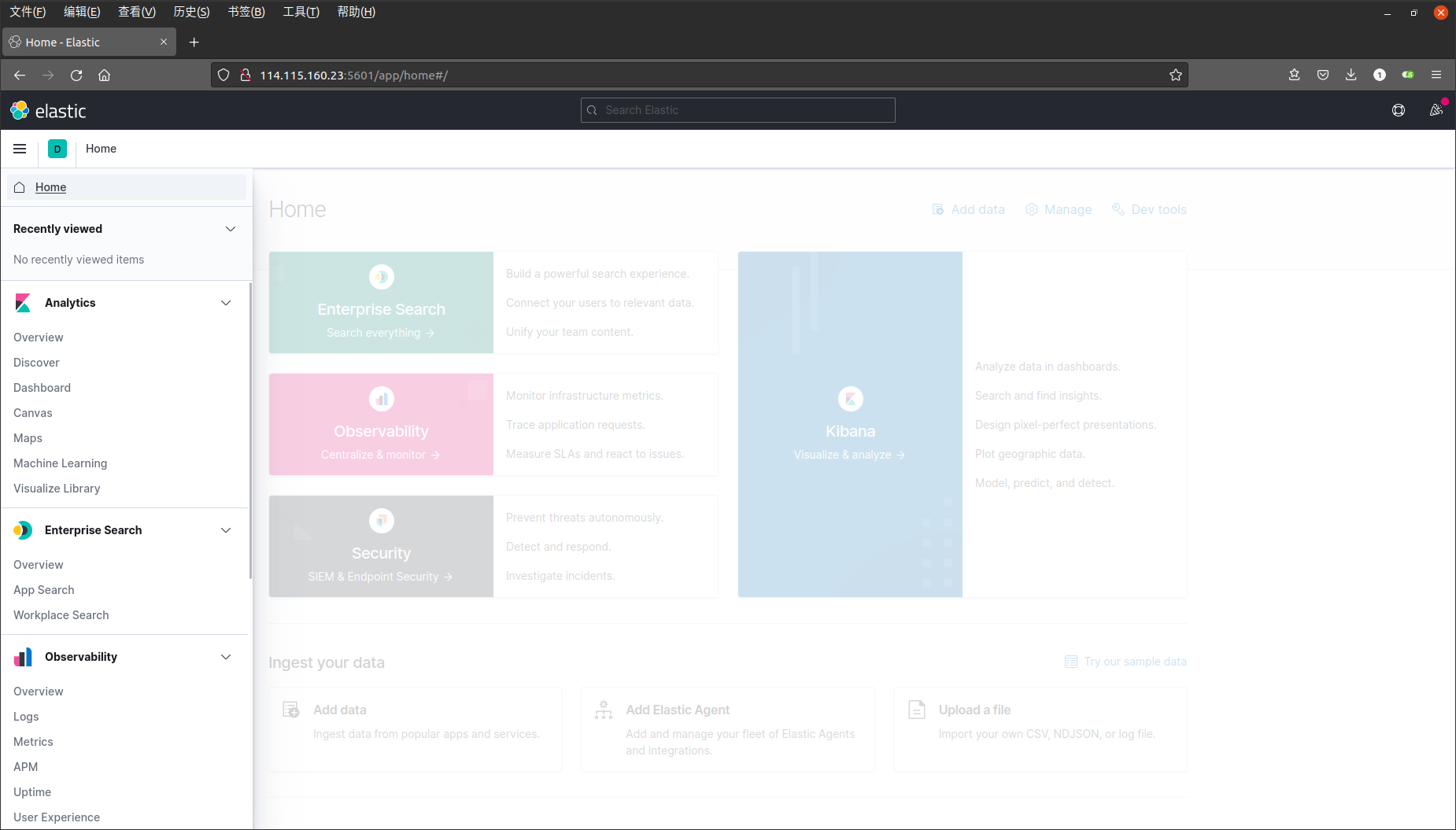Open the 帮助(H) menu
Viewport: 1456px width, 830px height.
pyautogui.click(x=356, y=12)
